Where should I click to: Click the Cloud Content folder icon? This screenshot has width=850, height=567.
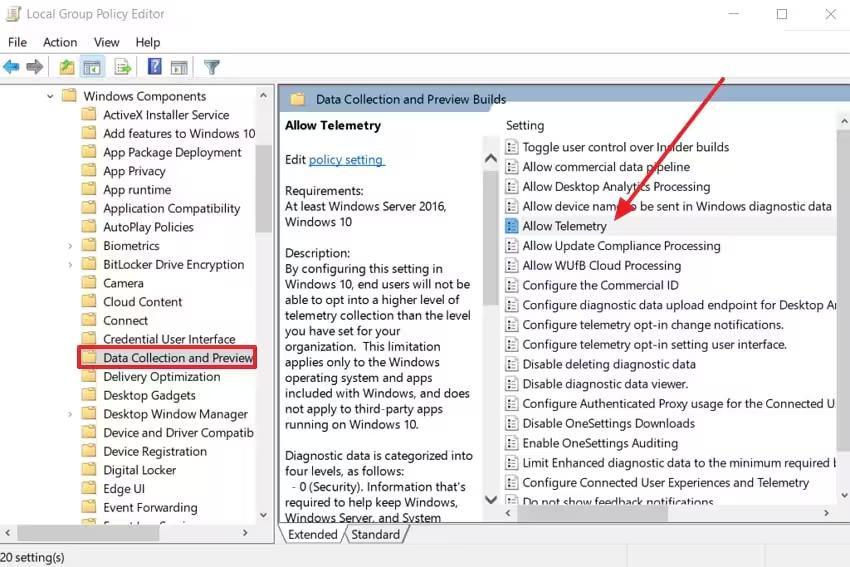coord(88,301)
